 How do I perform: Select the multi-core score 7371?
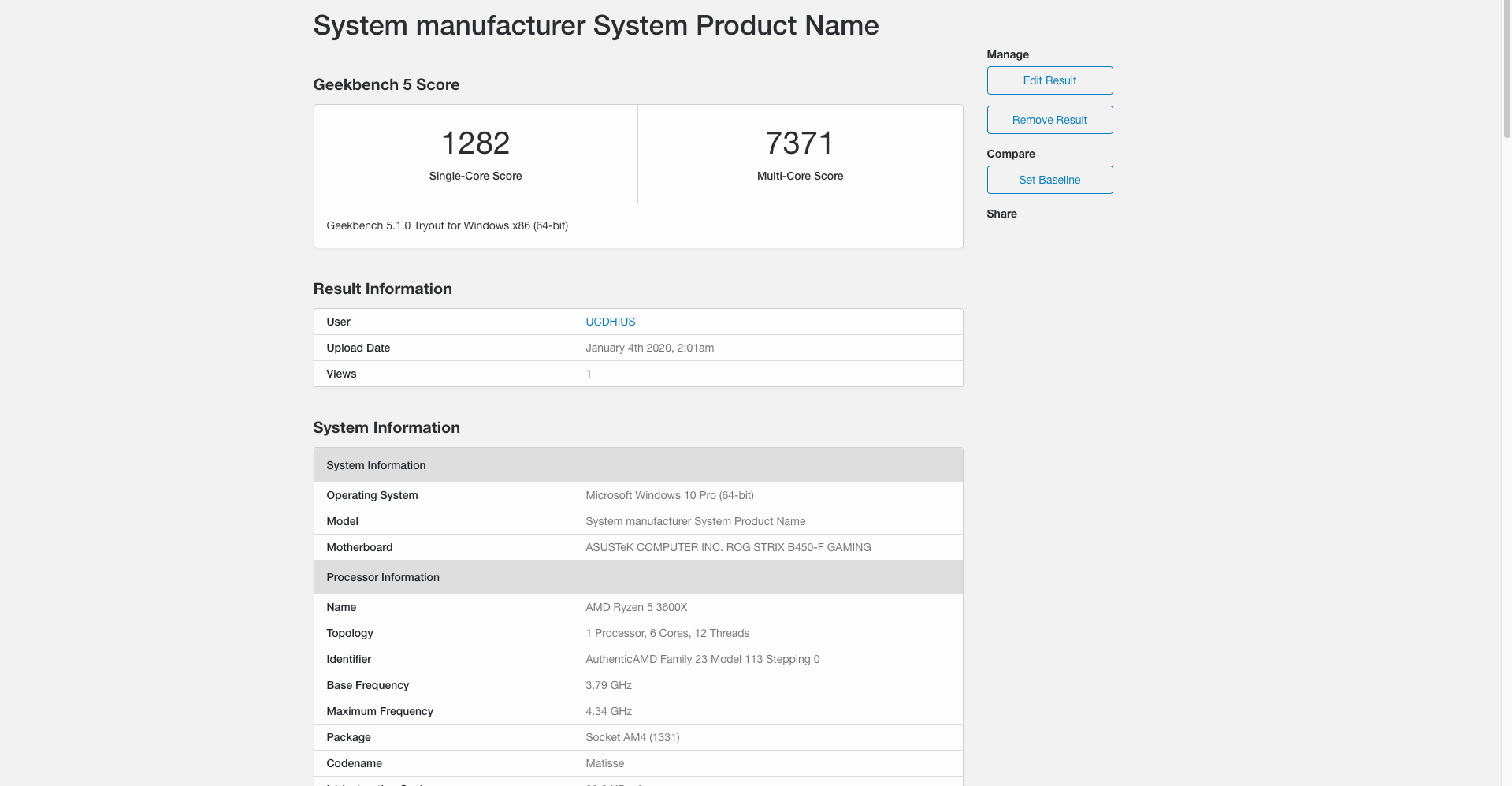tap(800, 143)
